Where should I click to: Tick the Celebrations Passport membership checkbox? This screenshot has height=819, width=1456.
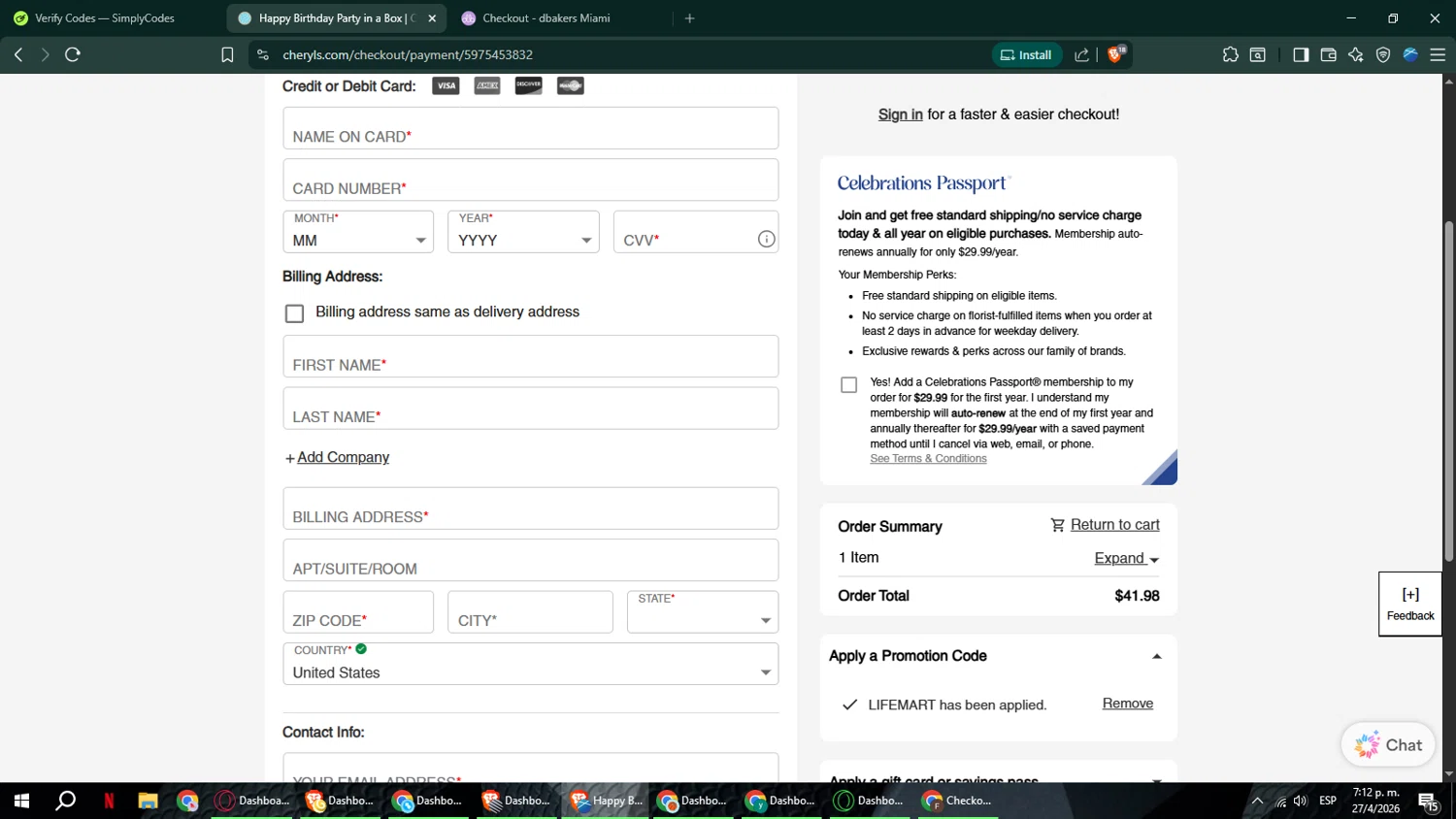[x=849, y=385]
